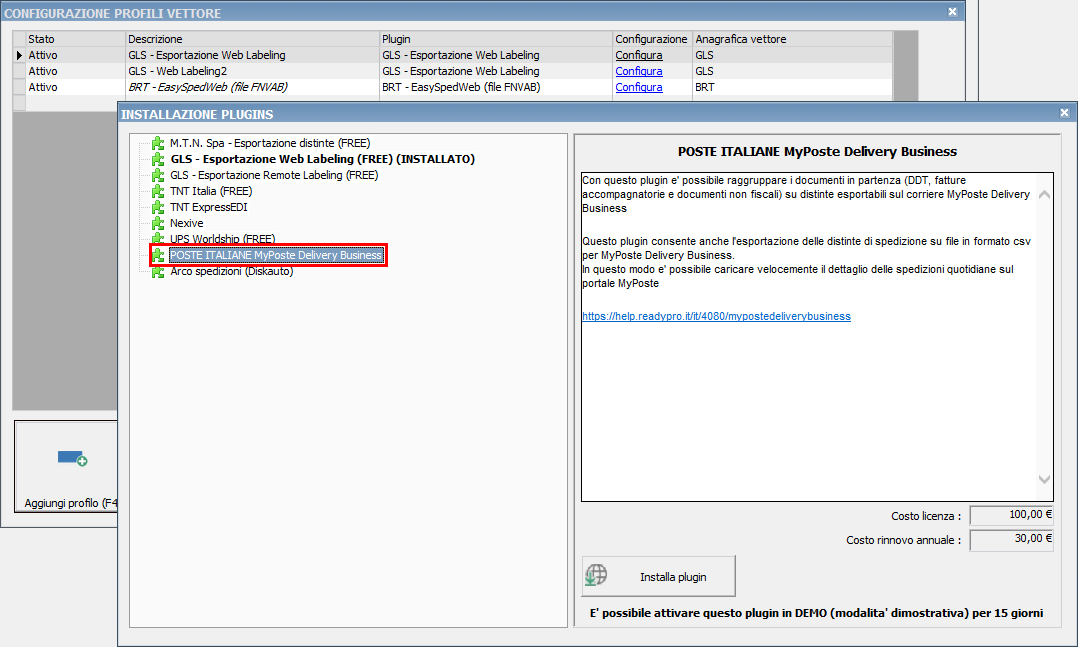Select TNT ExpressEDI plugin
The height and width of the screenshot is (647, 1078).
(x=209, y=207)
